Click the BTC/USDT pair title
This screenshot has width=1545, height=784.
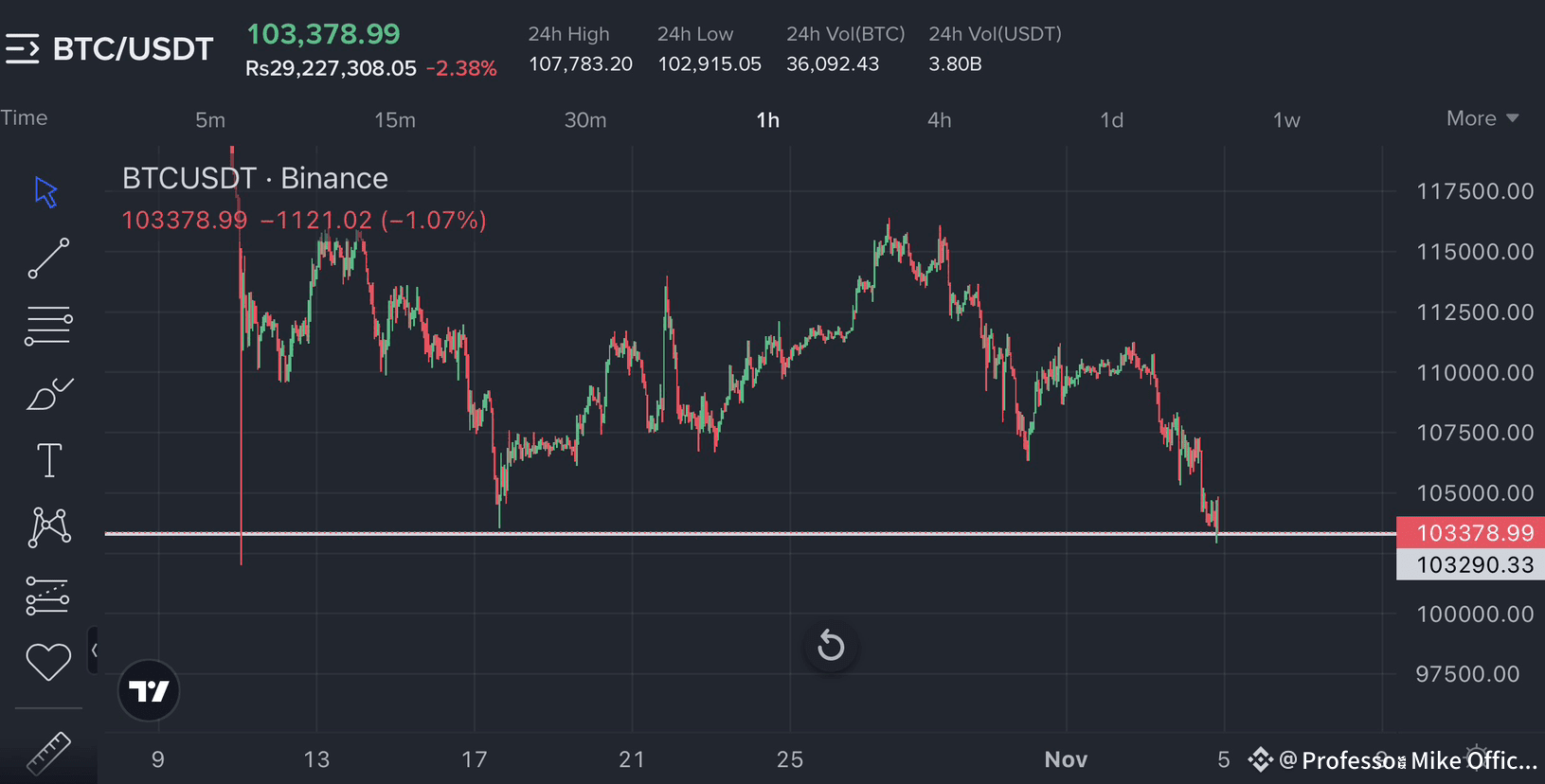pyautogui.click(x=134, y=49)
